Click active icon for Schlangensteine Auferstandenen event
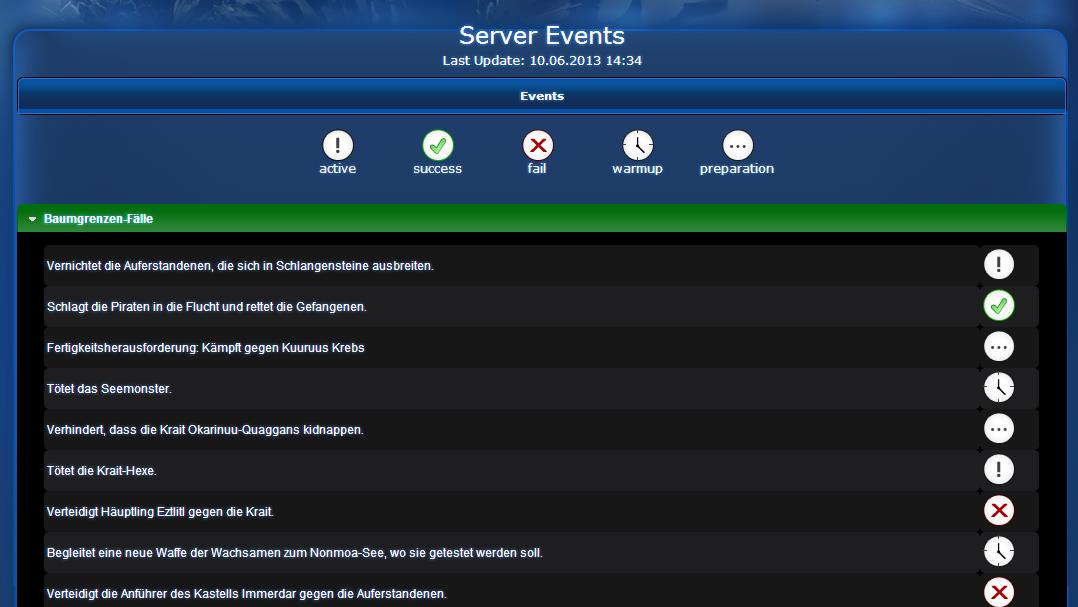1078x607 pixels. pyautogui.click(x=998, y=264)
